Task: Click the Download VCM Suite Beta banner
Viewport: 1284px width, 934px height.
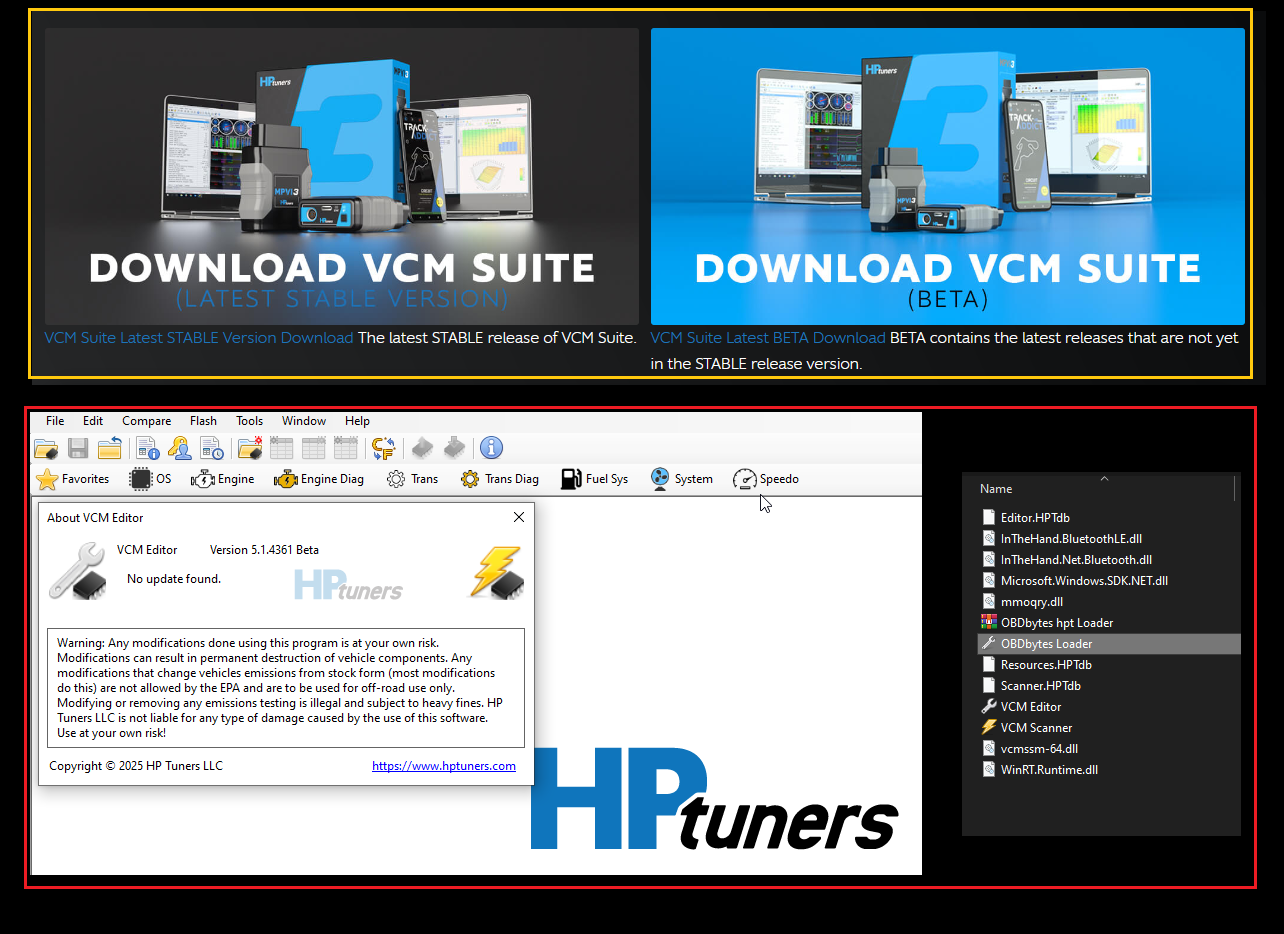Action: (947, 176)
